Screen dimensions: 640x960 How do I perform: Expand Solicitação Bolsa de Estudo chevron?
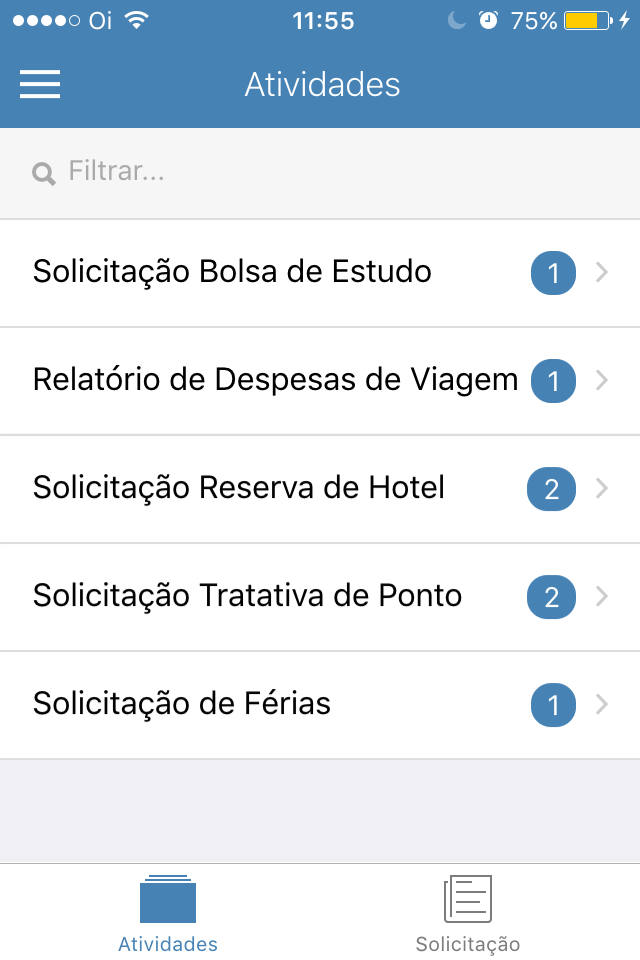click(x=602, y=272)
